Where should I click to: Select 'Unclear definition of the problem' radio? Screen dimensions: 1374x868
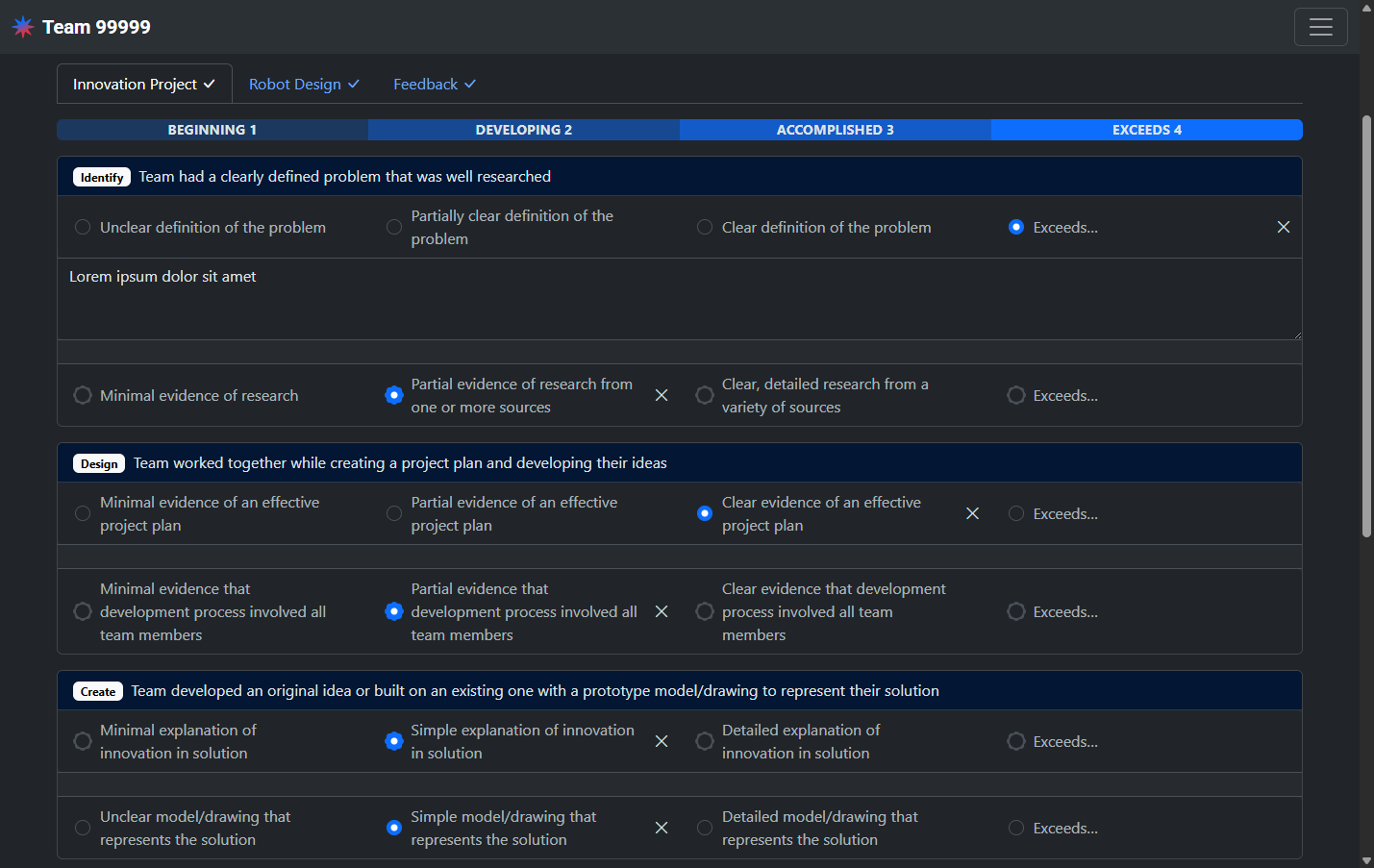click(x=83, y=227)
